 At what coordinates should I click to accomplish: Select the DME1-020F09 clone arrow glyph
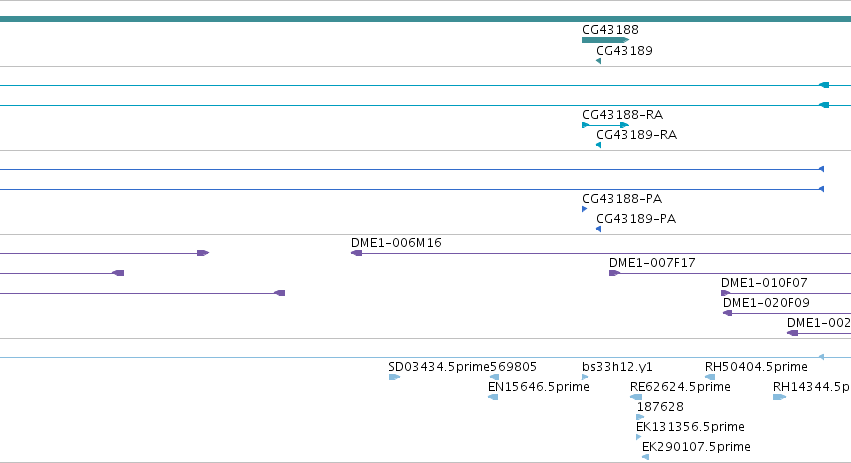coord(728,313)
